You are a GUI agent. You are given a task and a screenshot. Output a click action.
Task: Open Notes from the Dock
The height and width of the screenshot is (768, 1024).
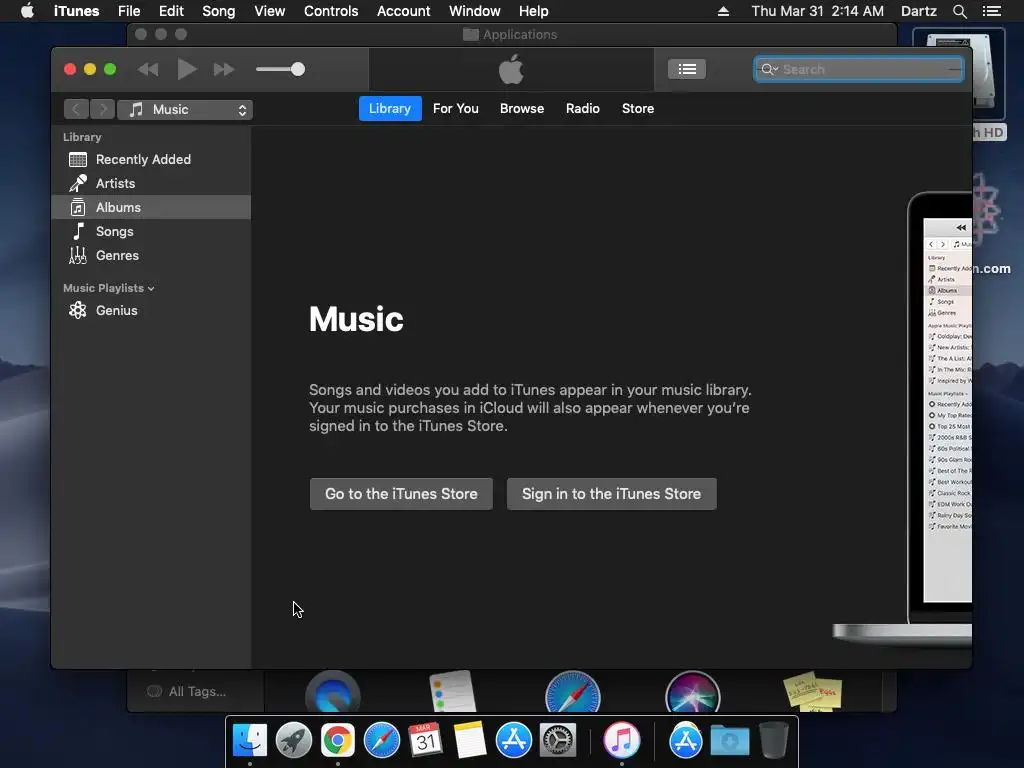tap(470, 740)
